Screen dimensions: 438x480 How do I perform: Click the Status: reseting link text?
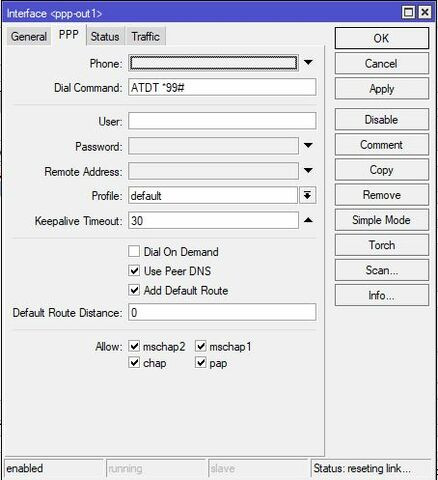coord(362,468)
